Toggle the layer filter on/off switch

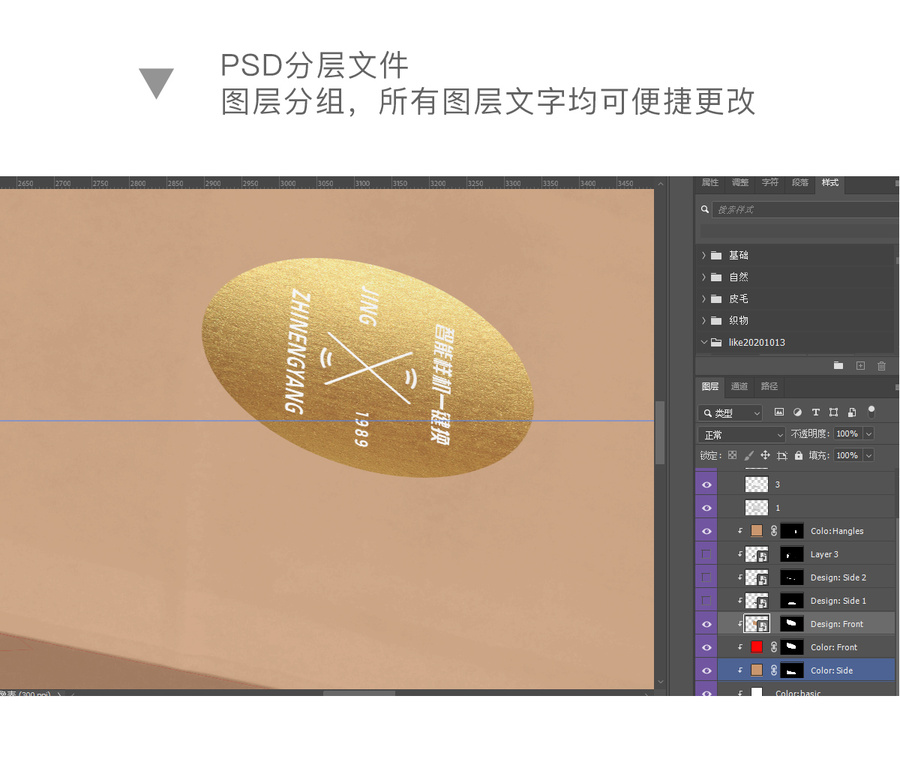[871, 412]
